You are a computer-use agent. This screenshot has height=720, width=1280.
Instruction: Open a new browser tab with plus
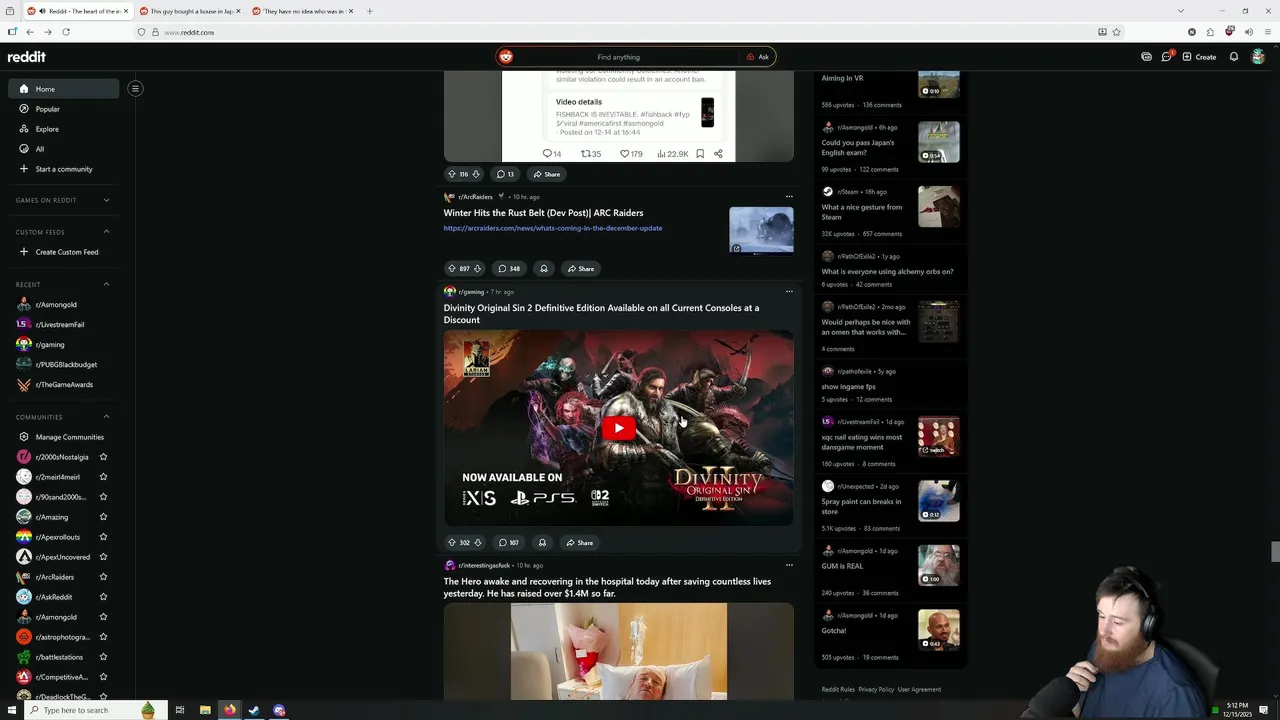click(369, 11)
